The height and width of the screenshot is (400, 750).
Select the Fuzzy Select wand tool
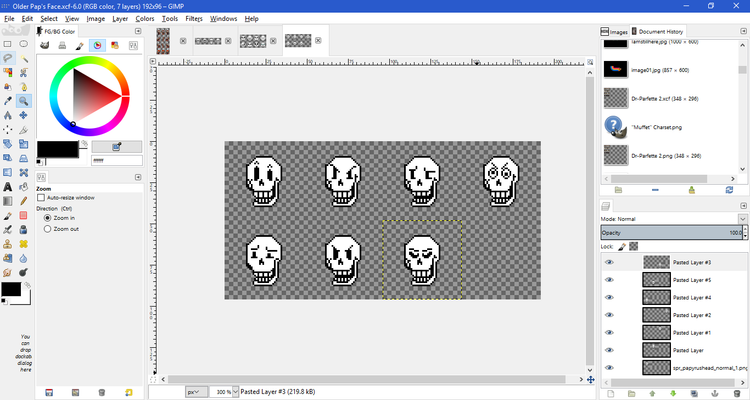(x=23, y=58)
